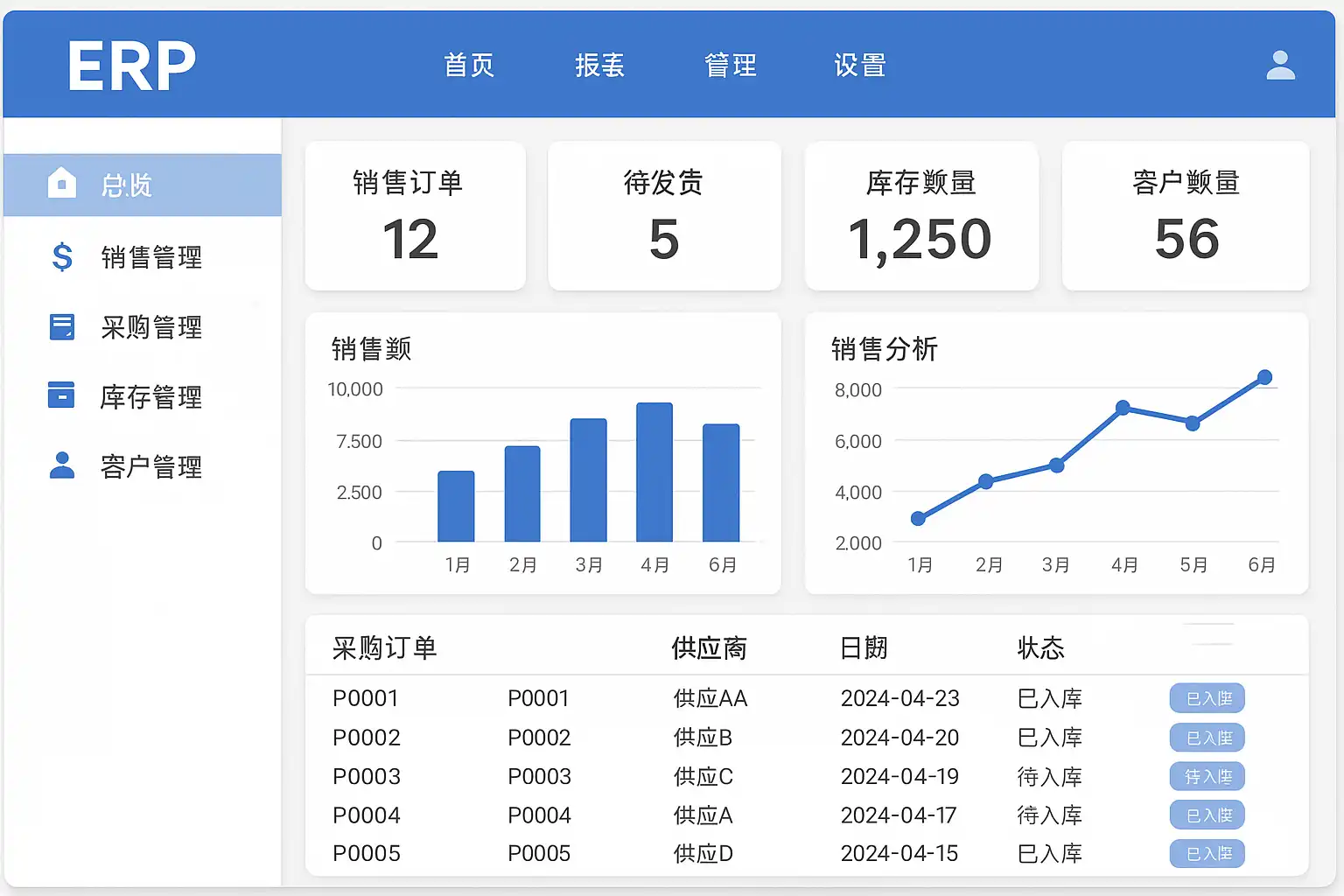Click the 4月 bar in 销售额 chart

(654, 472)
